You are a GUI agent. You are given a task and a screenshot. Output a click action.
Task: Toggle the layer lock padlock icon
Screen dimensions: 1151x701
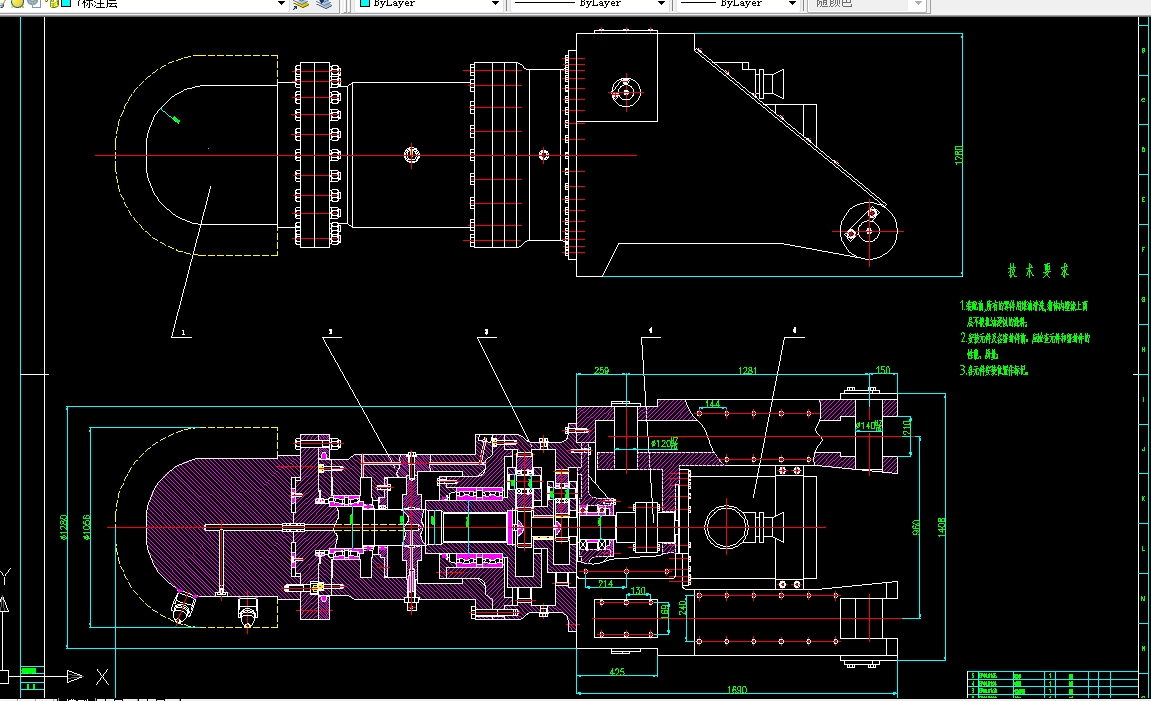pyautogui.click(x=52, y=3)
